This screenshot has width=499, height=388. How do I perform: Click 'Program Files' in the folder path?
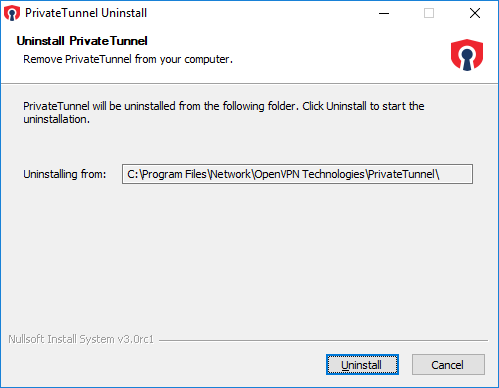click(x=174, y=174)
